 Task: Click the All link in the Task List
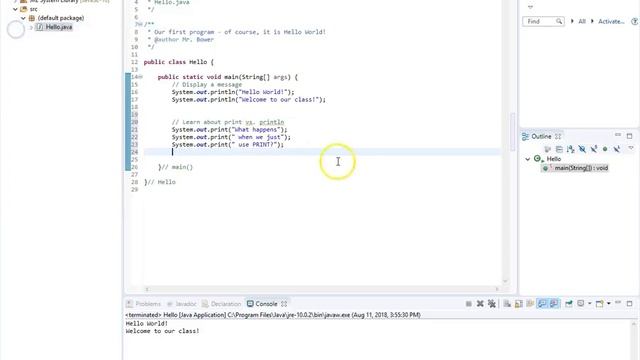582,21
